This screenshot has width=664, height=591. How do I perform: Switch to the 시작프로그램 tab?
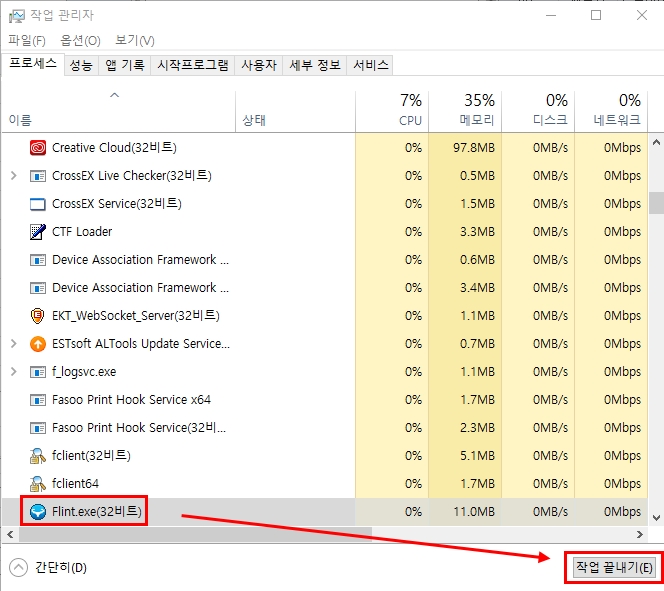(193, 65)
